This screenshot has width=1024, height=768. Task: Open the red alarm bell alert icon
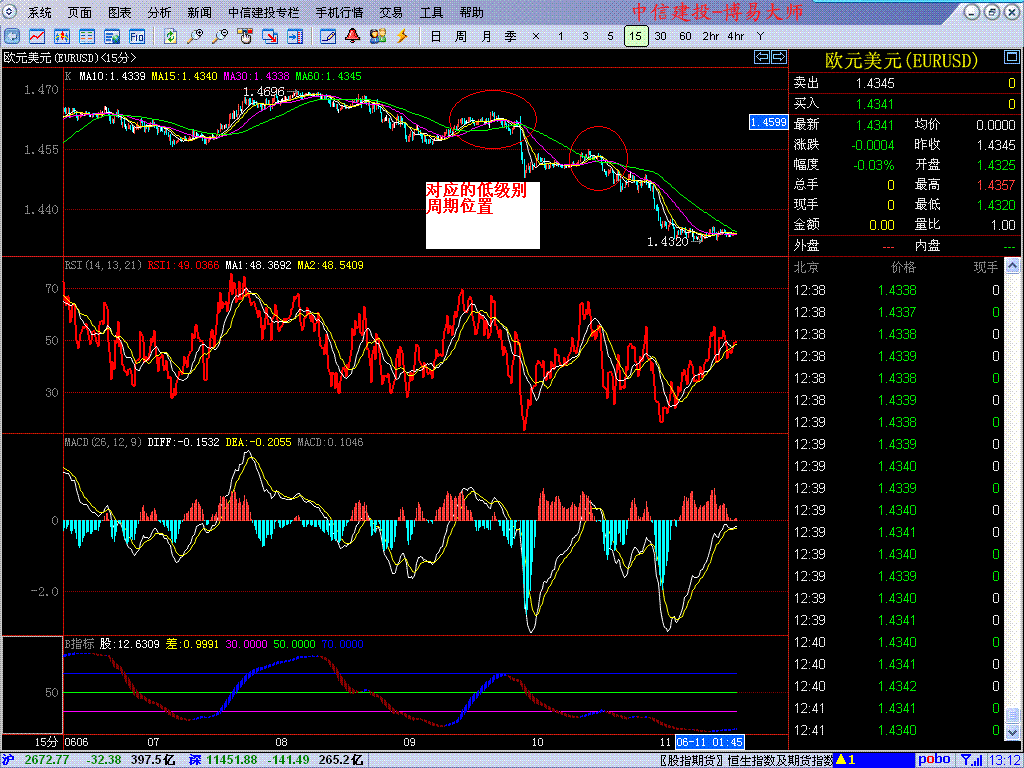(x=353, y=36)
